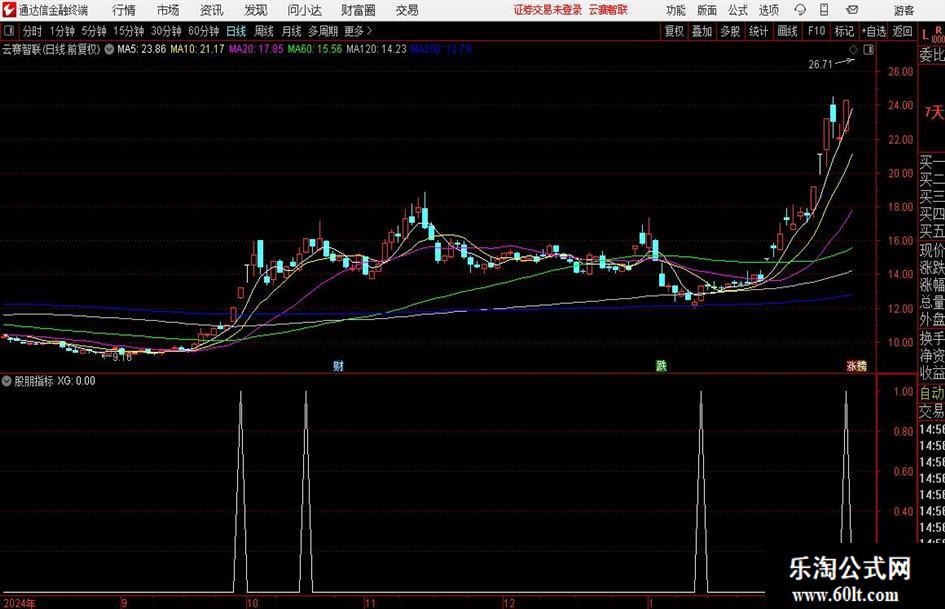Click the 财 info marker

coord(339,365)
